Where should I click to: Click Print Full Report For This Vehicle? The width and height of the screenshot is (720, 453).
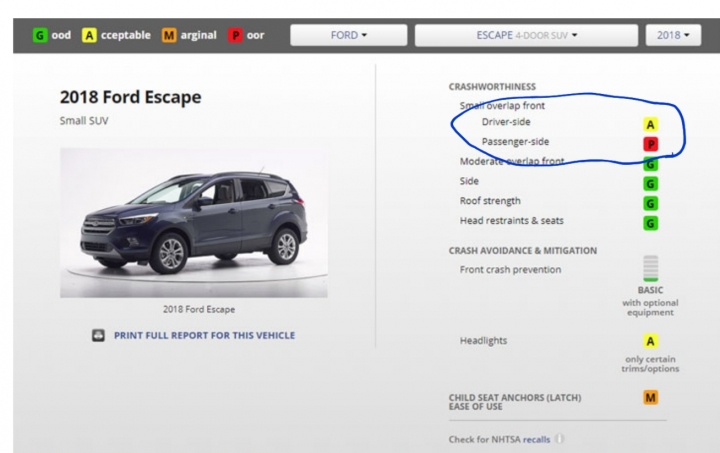(204, 336)
